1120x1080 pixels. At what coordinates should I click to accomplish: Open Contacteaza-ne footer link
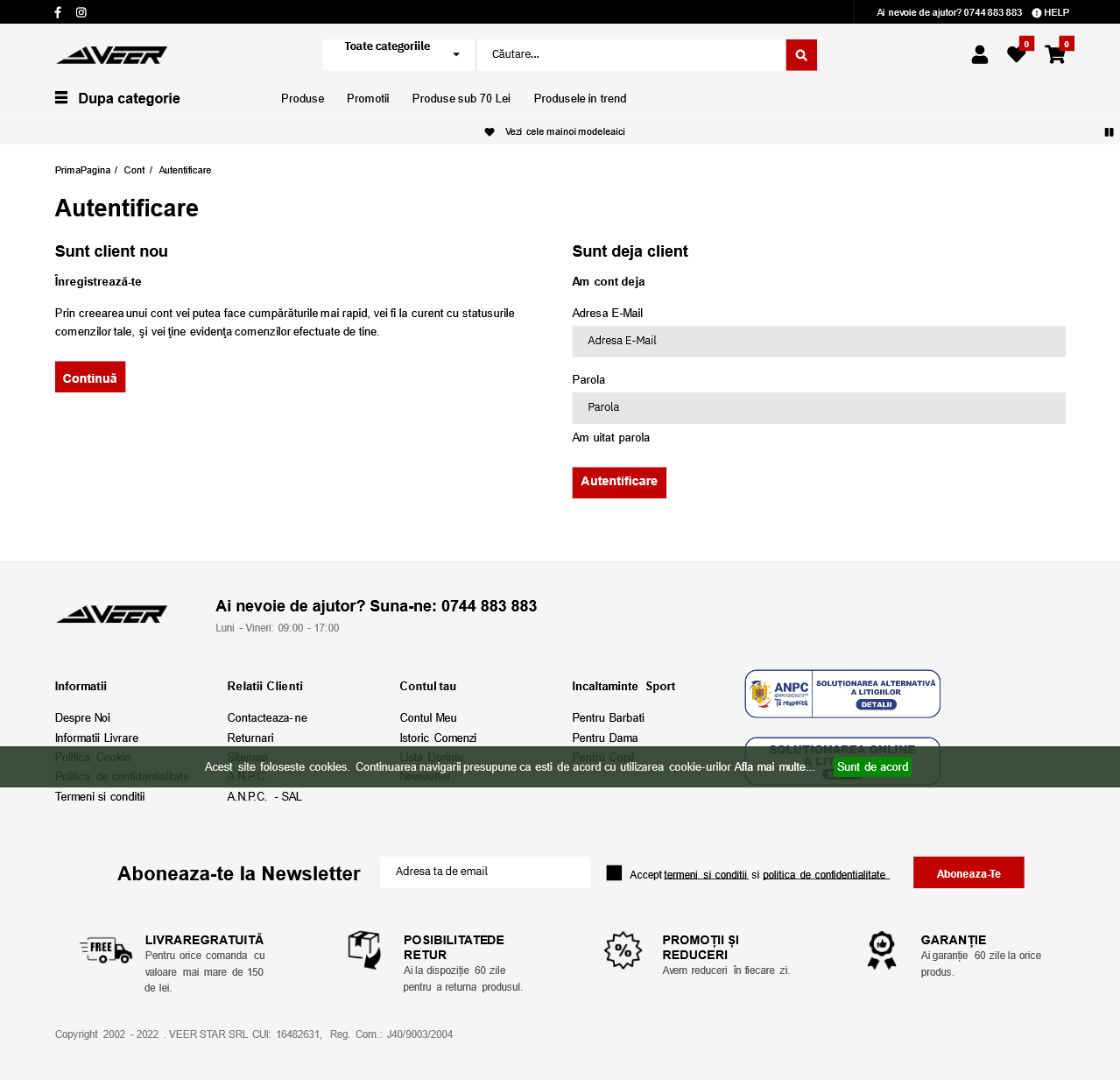tap(267, 718)
